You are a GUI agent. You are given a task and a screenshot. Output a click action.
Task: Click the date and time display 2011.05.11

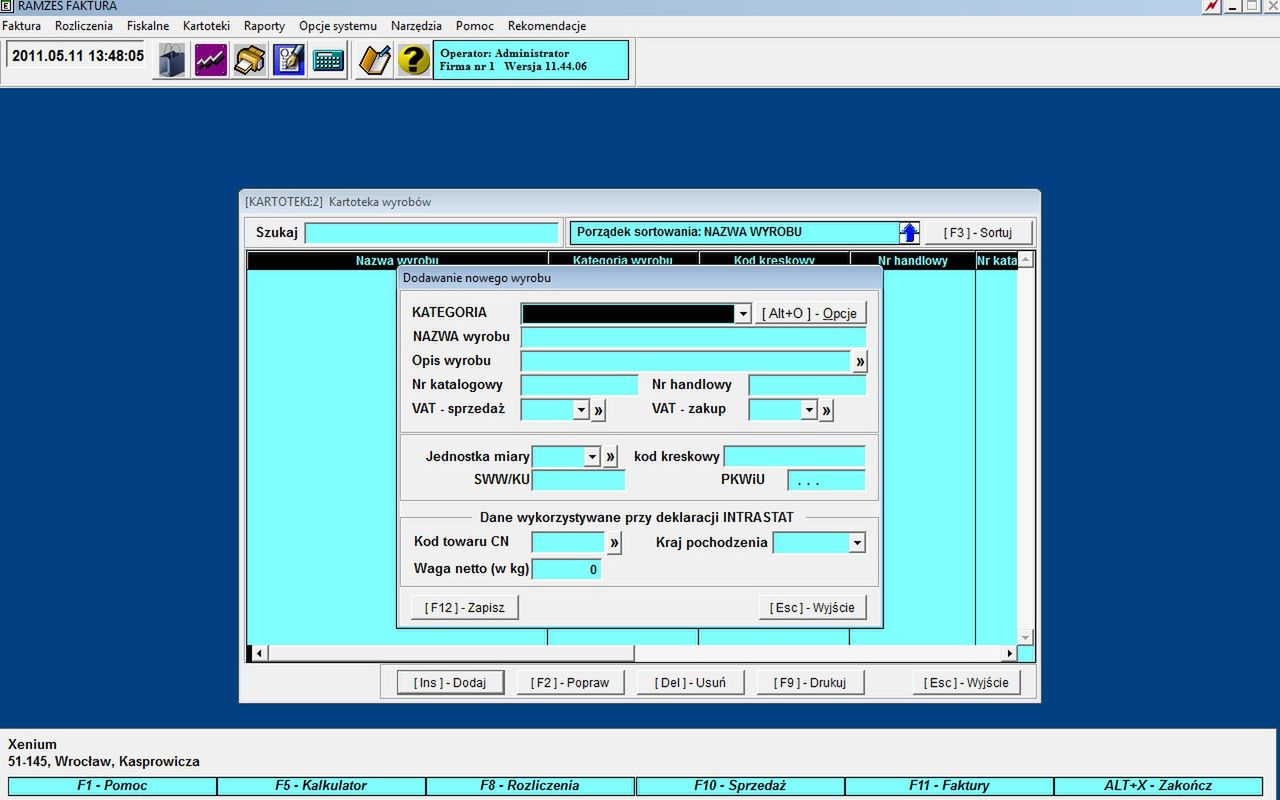(x=78, y=56)
